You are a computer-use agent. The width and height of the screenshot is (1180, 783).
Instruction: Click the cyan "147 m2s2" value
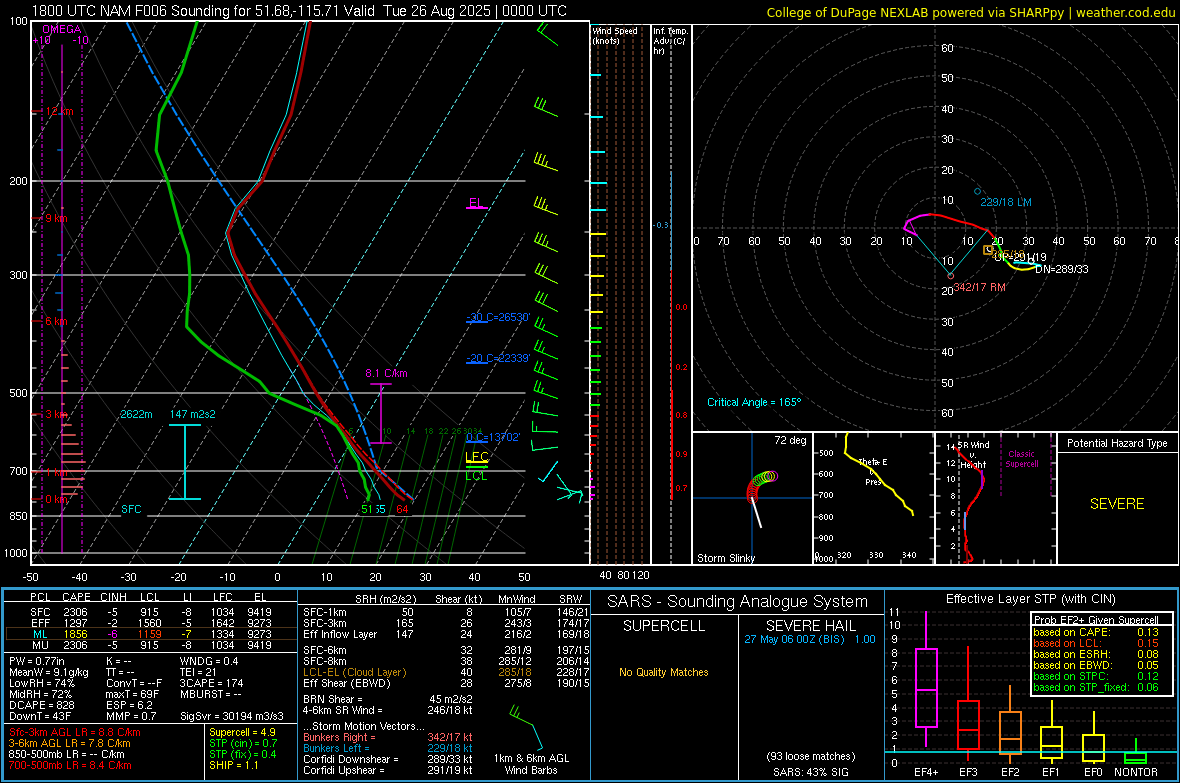coord(193,414)
